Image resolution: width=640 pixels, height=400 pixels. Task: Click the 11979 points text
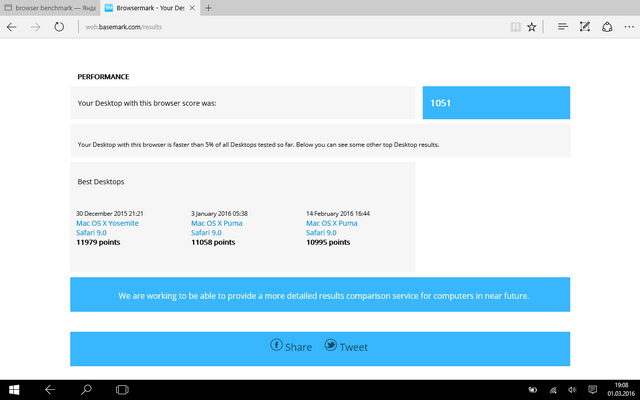[98, 242]
